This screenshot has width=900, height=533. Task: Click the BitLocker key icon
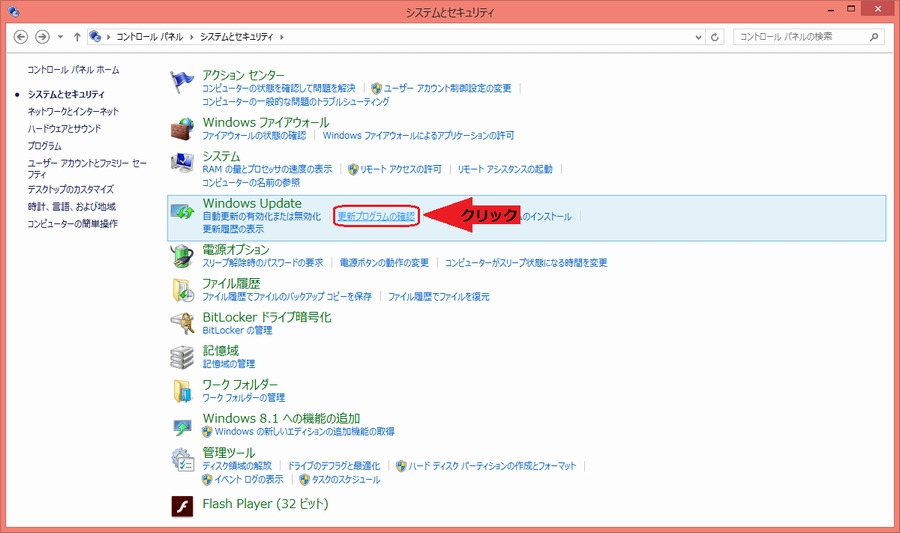(x=183, y=323)
